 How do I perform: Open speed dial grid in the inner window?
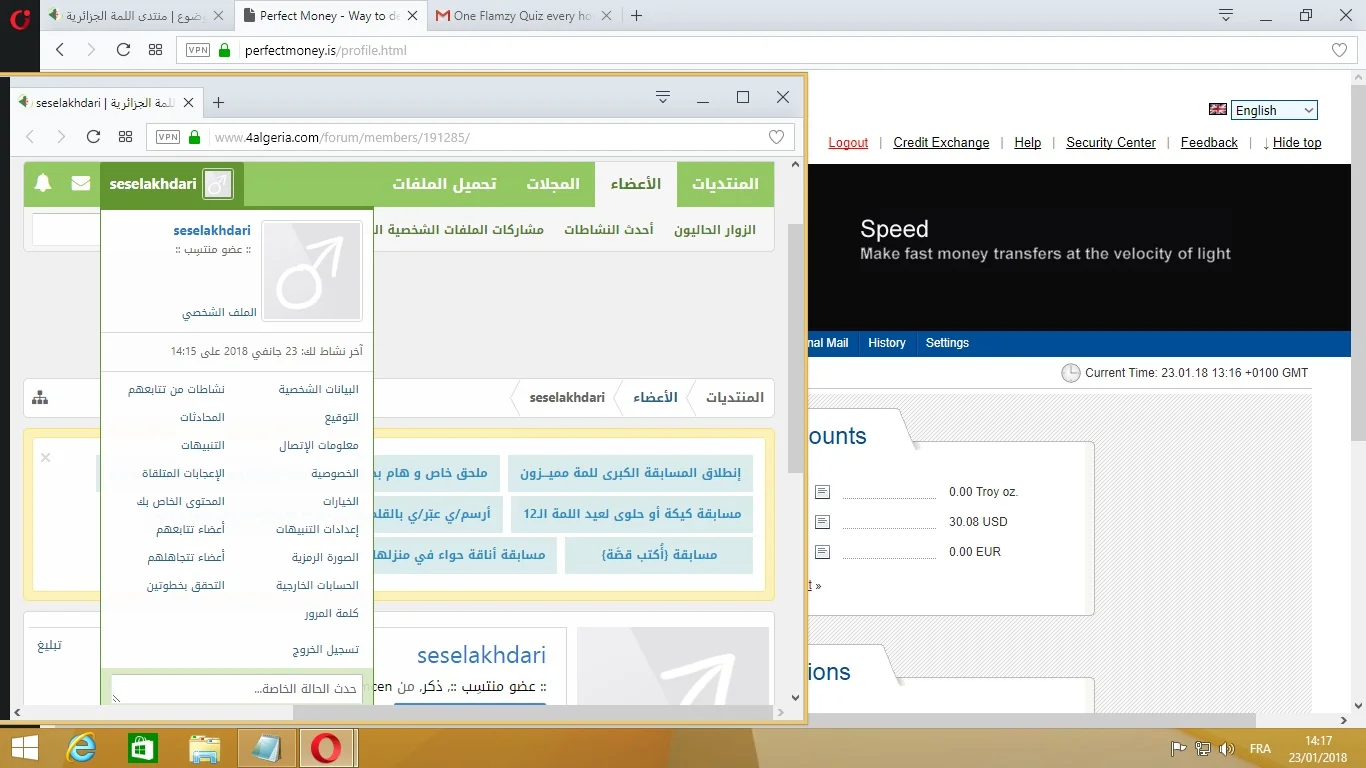[125, 137]
